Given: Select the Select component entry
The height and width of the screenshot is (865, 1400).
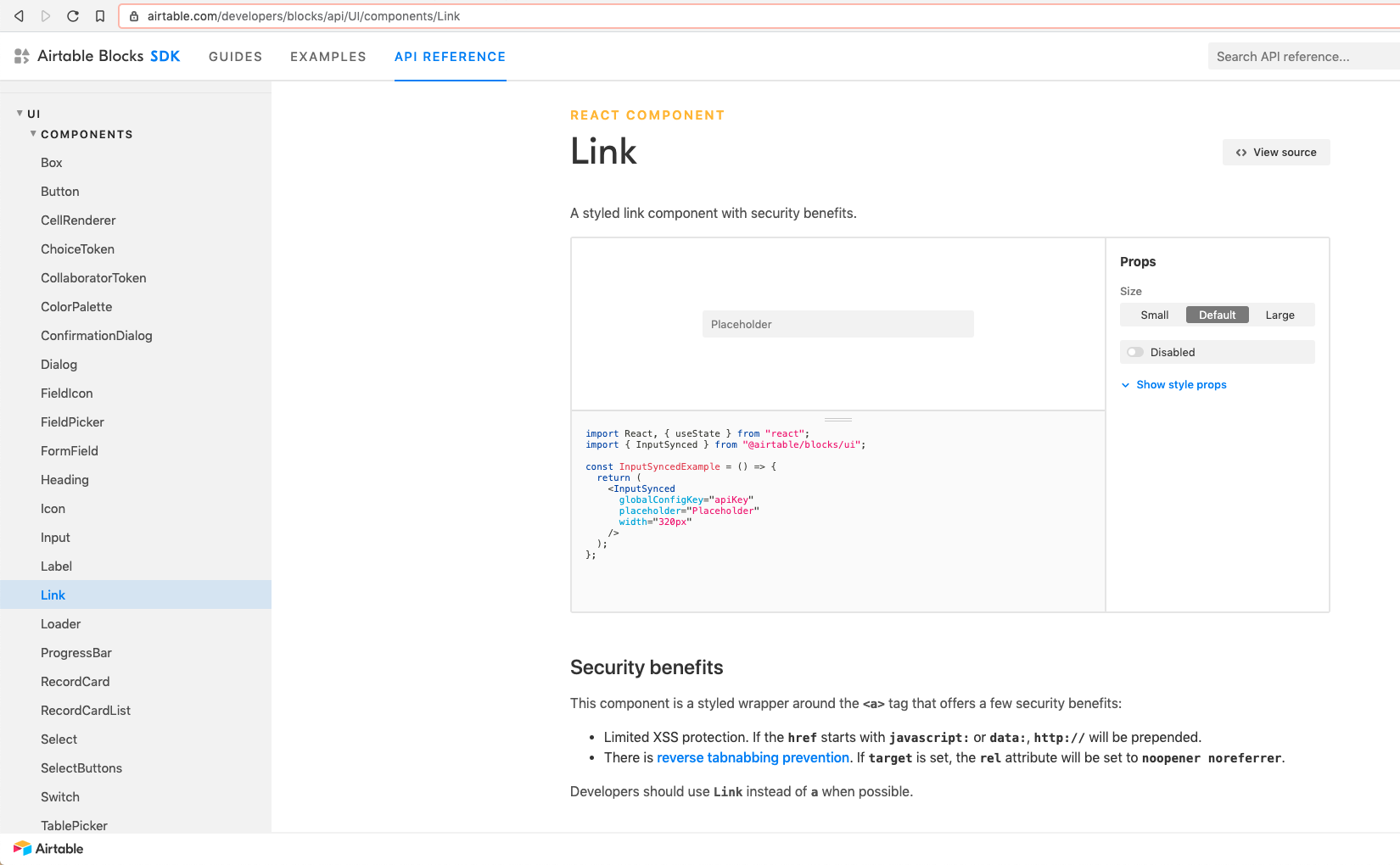Looking at the screenshot, I should 59,739.
